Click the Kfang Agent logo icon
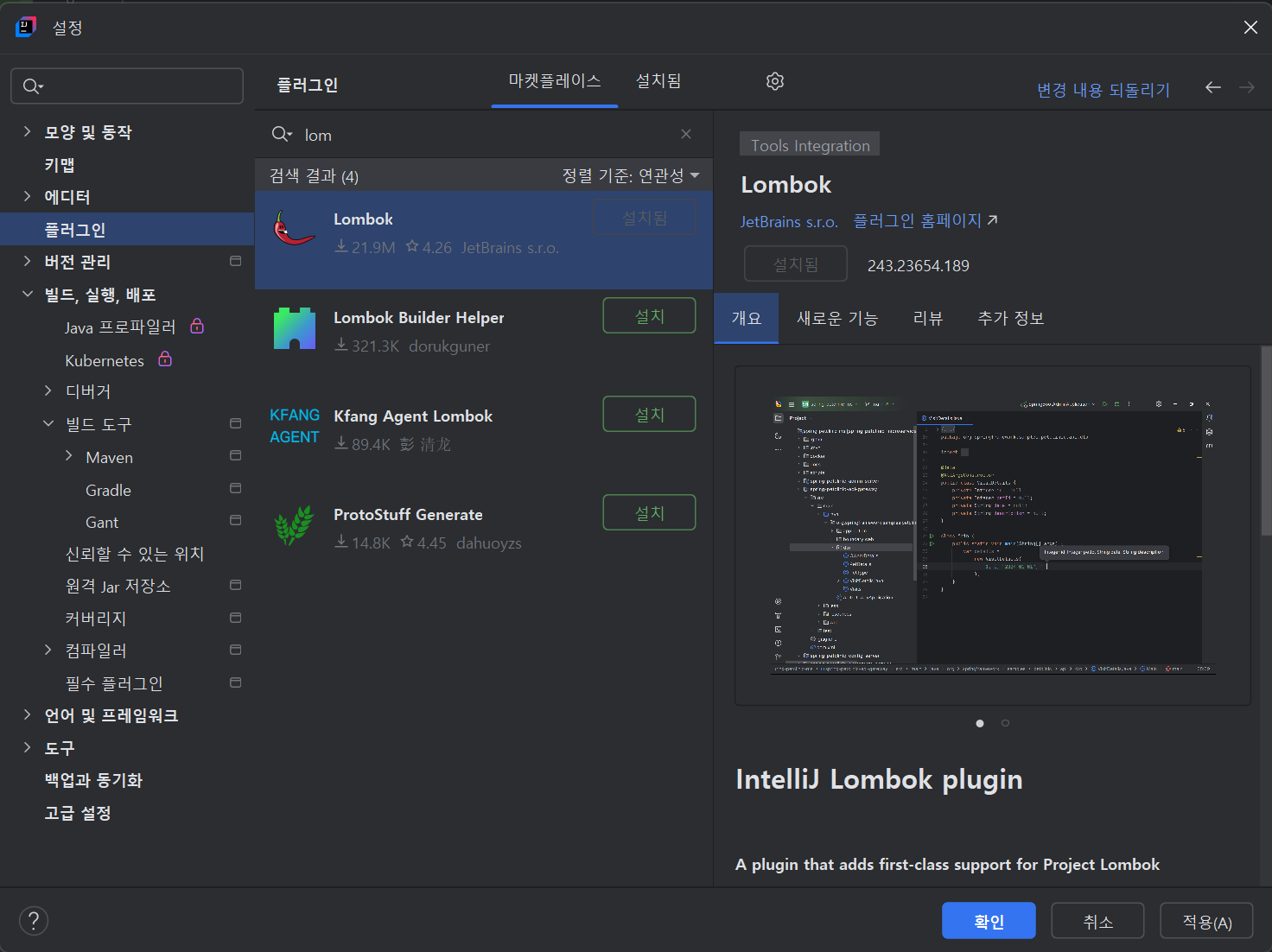The height and width of the screenshot is (952, 1272). [295, 426]
